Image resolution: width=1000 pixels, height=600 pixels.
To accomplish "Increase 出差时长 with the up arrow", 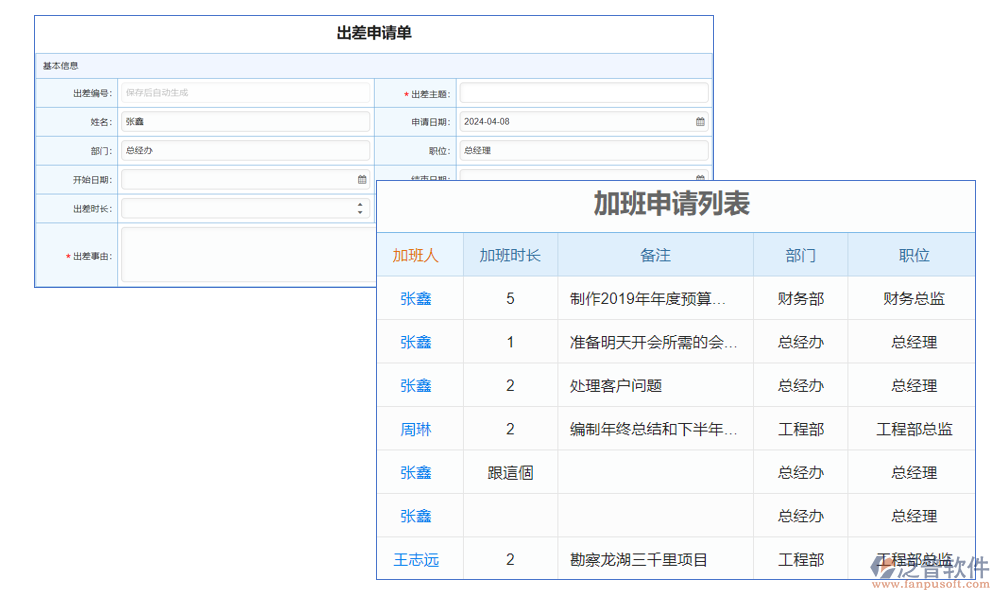I will [x=360, y=205].
